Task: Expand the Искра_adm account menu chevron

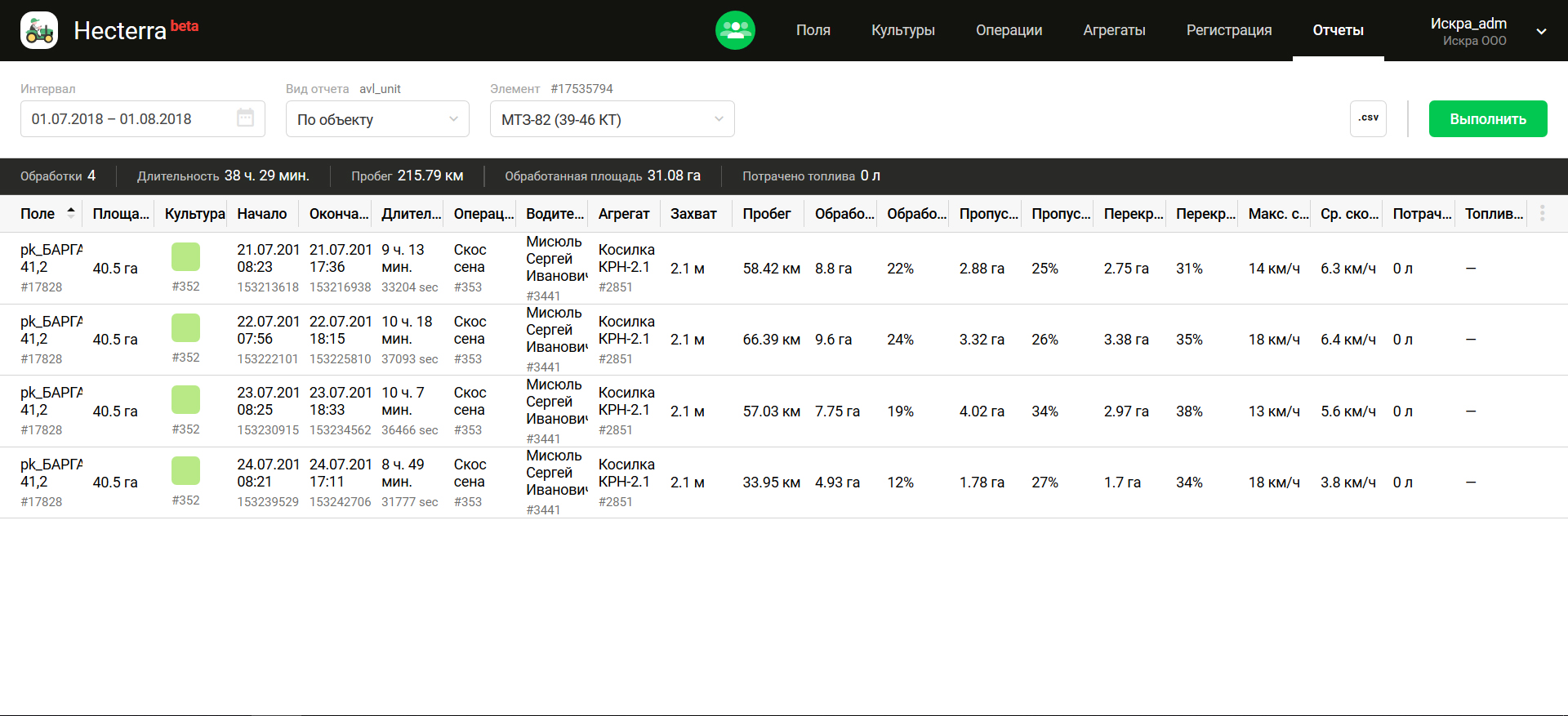Action: 1541,32
